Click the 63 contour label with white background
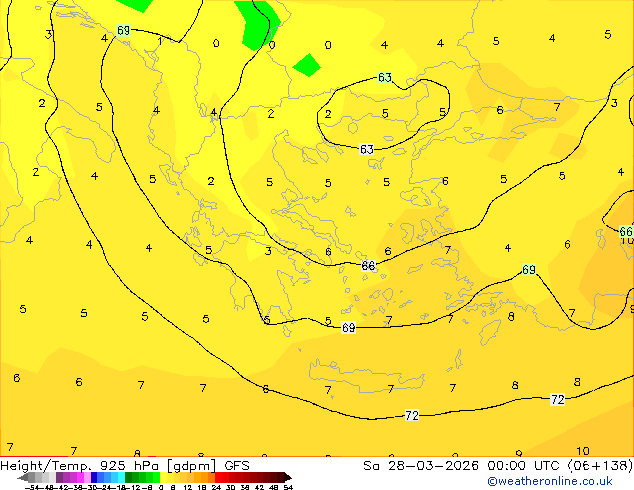This screenshot has width=634, height=490. coord(367,149)
